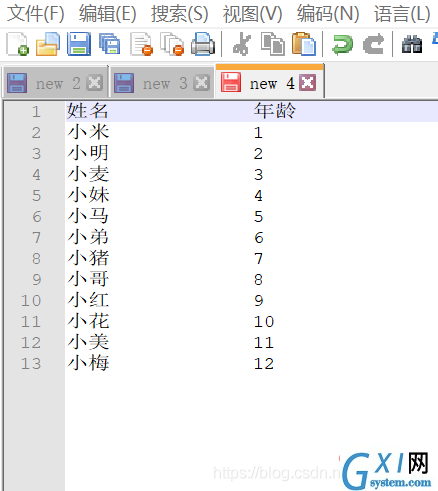Image resolution: width=438 pixels, height=491 pixels.
Task: Create a new file with toolbar icon
Action: (17, 44)
